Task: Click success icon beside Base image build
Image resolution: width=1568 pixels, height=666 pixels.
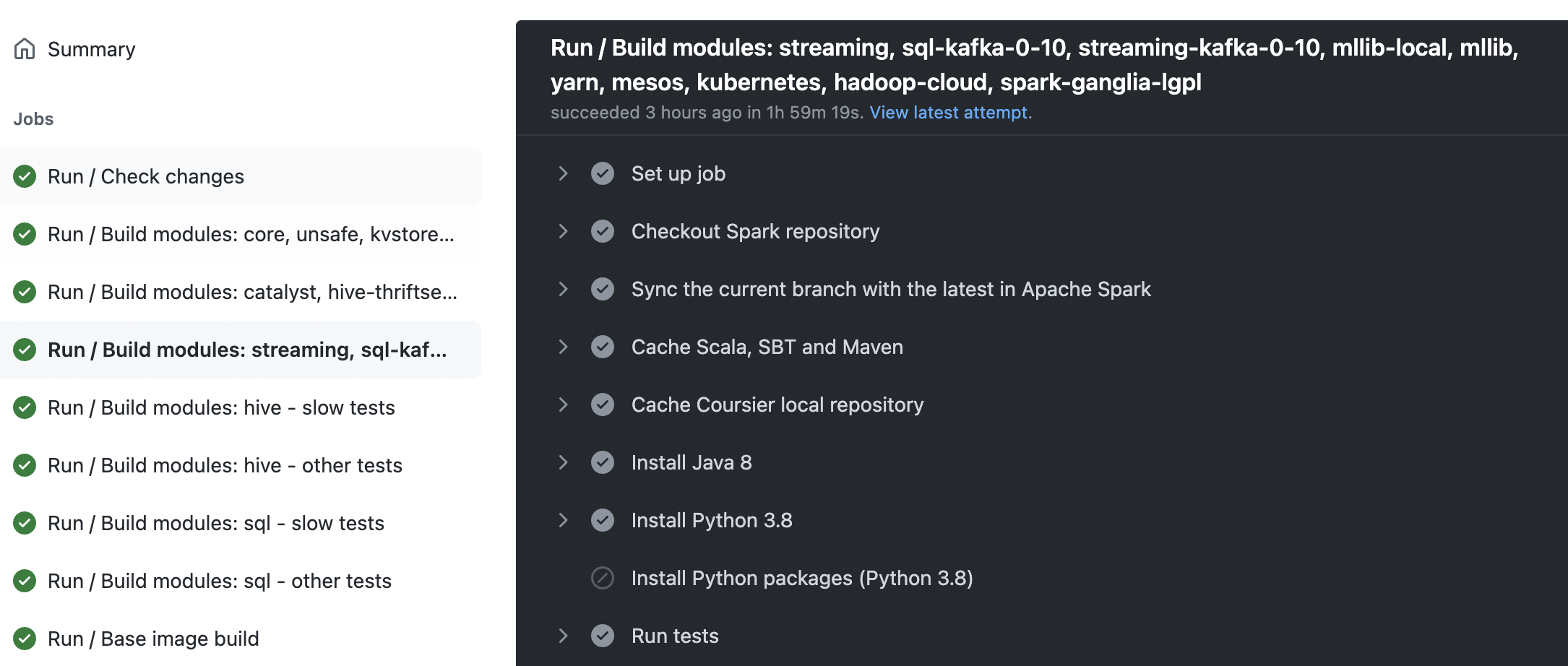Action: coord(25,639)
